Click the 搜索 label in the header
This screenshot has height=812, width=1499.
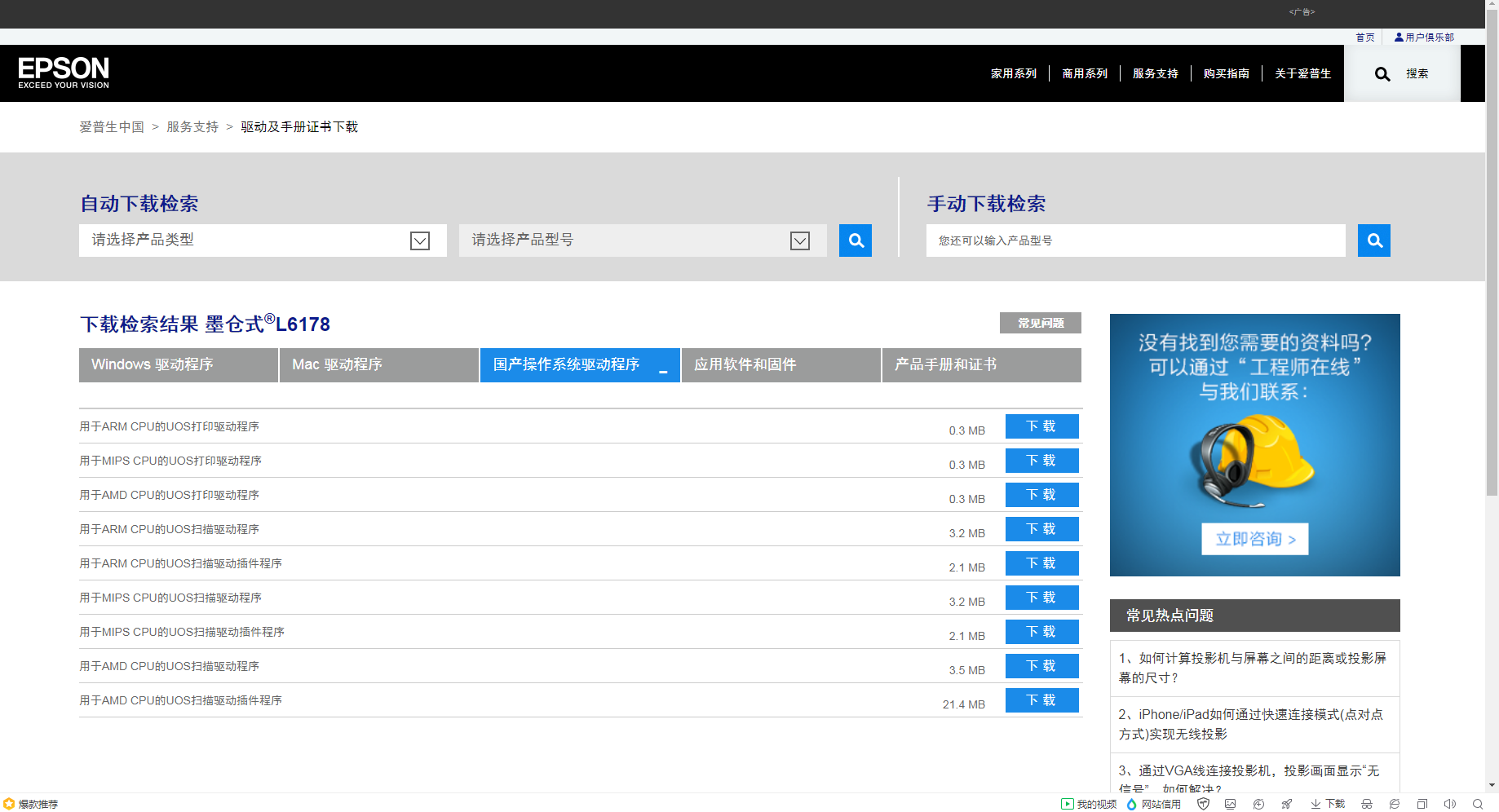pyautogui.click(x=1417, y=73)
